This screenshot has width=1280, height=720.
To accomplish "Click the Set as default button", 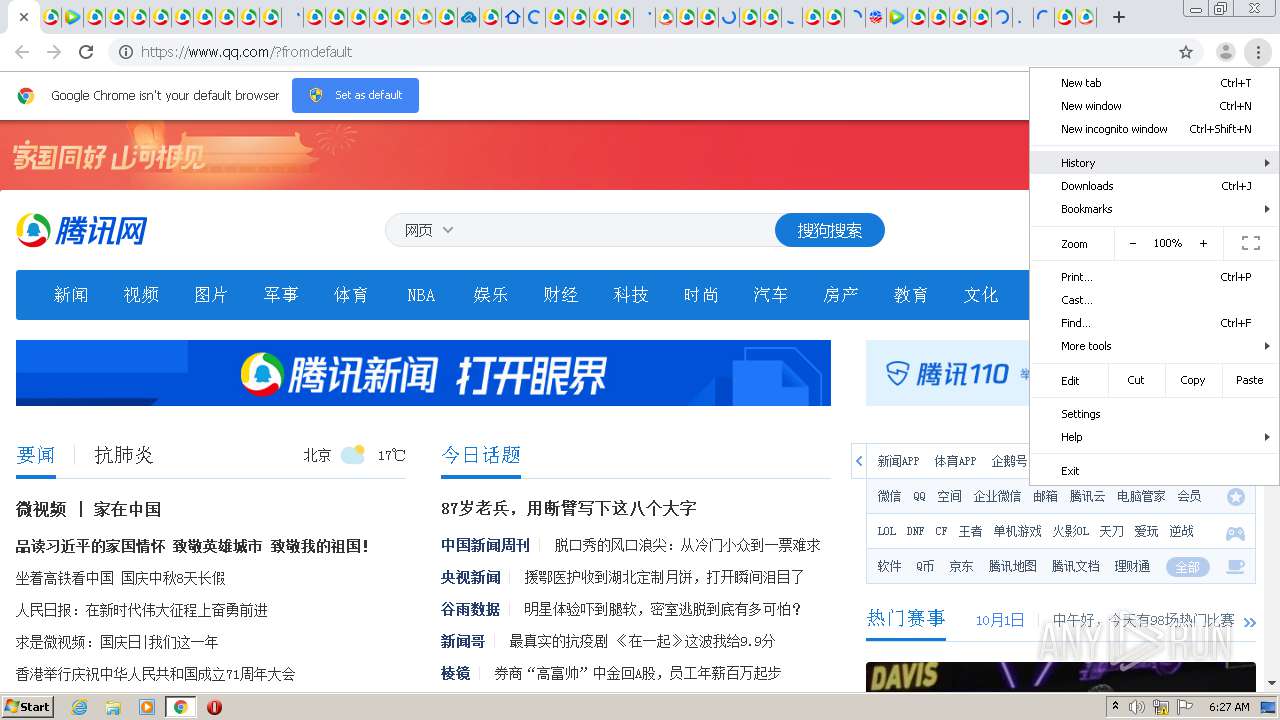I will (x=355, y=95).
